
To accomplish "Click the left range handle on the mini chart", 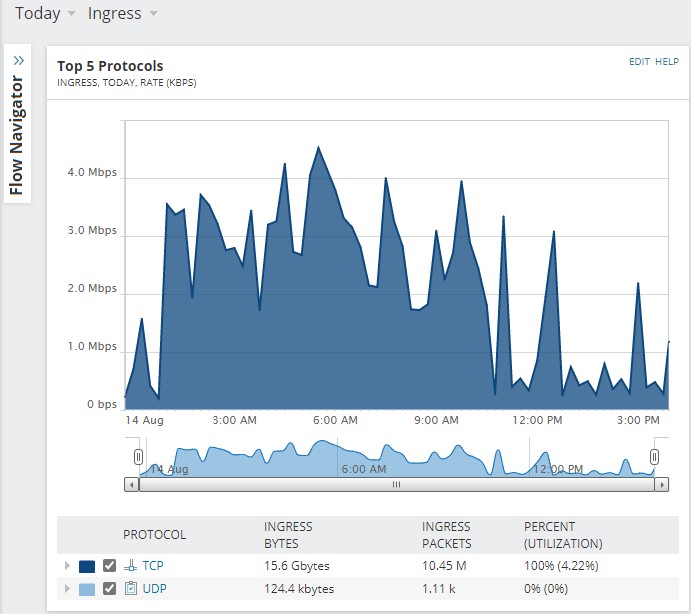I will pos(138,457).
